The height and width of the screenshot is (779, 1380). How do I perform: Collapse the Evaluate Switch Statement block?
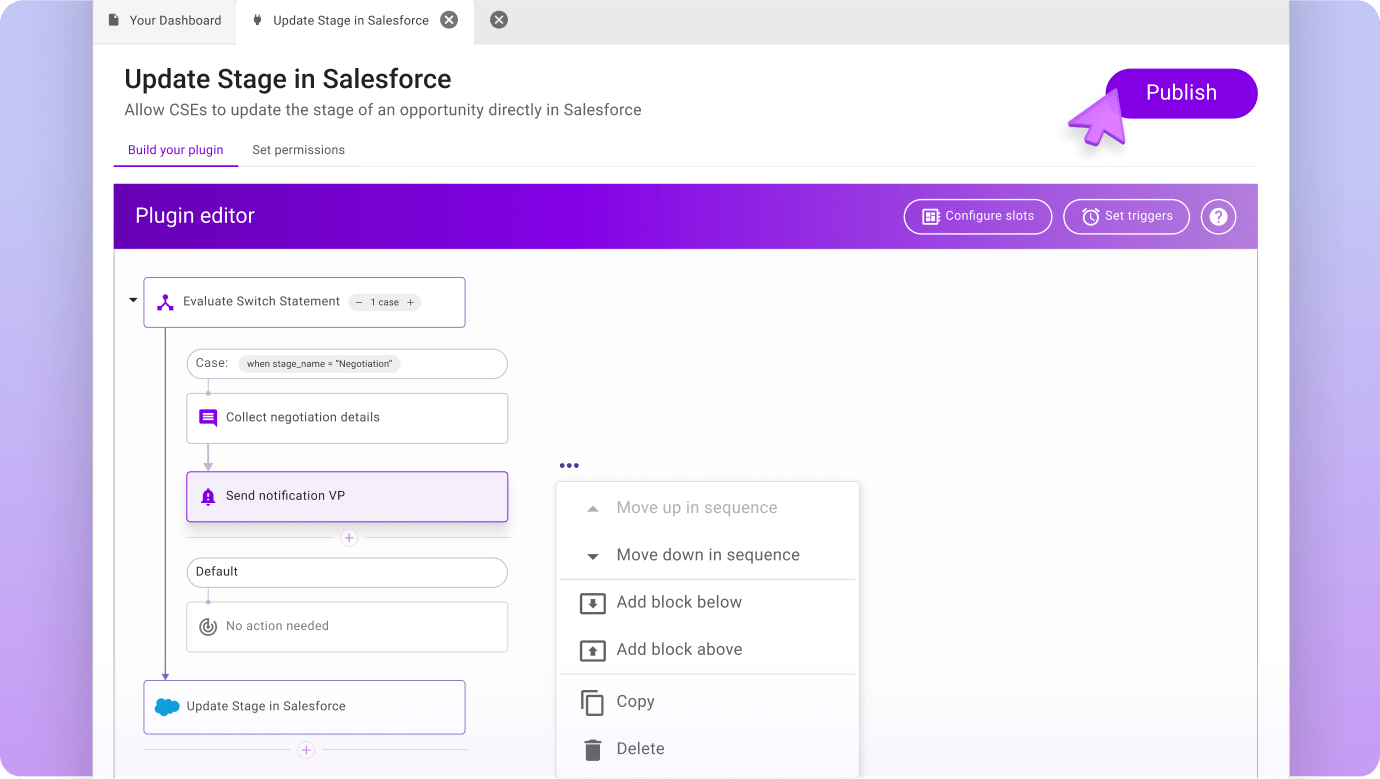[x=133, y=300]
